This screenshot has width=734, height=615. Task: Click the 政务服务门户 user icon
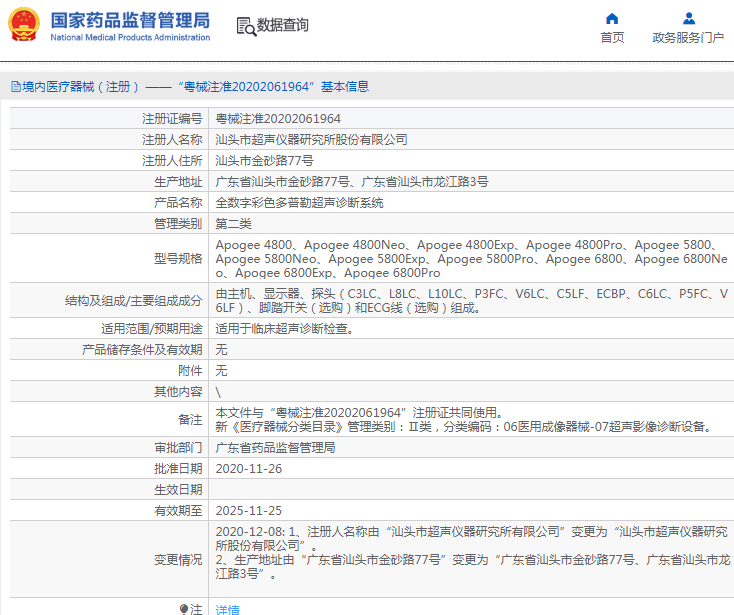[x=689, y=18]
